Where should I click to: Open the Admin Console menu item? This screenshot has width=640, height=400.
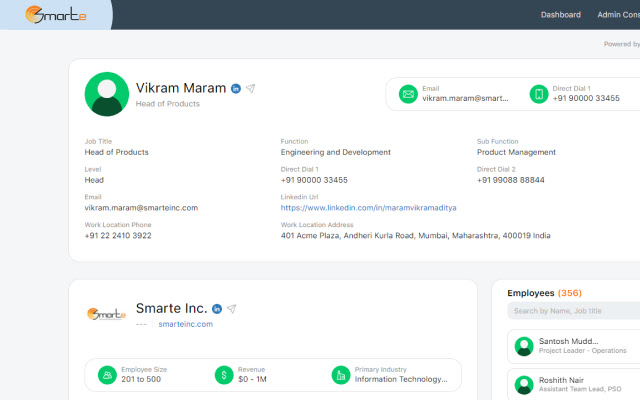click(618, 15)
